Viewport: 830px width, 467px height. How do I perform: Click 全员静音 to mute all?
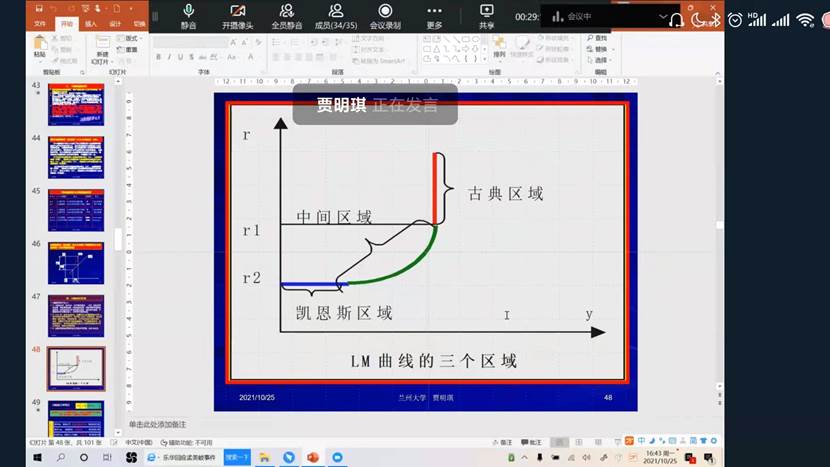(x=288, y=15)
